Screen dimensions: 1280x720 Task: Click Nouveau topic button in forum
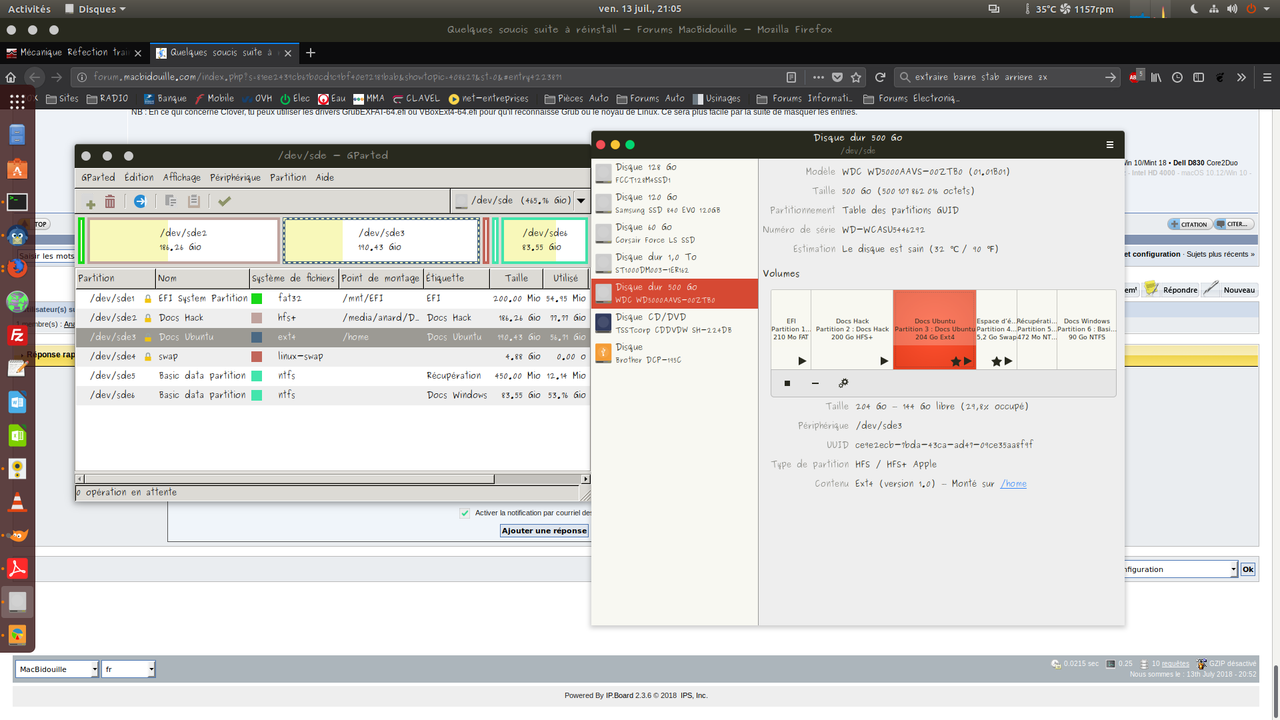(1230, 290)
